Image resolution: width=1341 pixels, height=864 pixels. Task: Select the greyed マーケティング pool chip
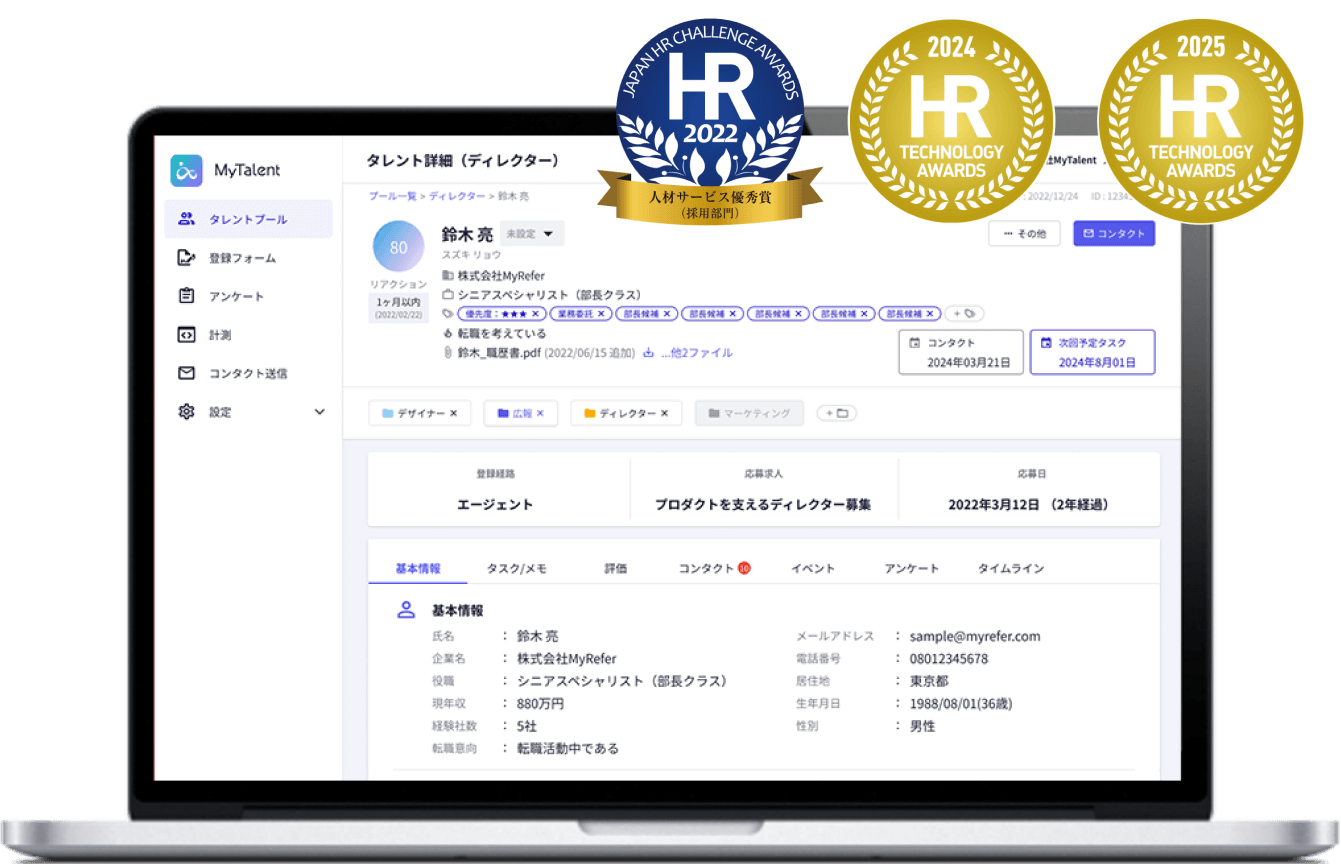(x=749, y=413)
